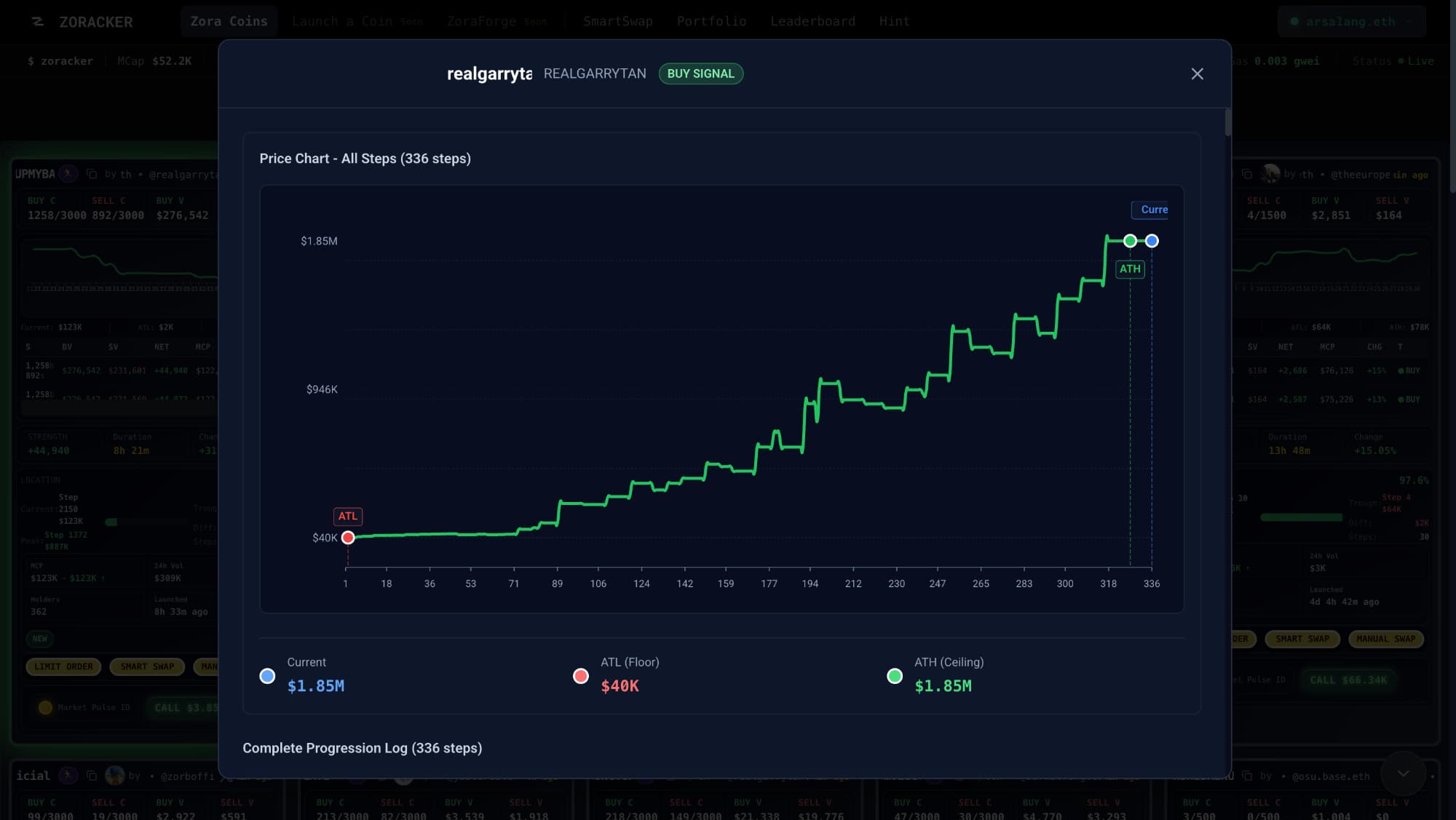Image resolution: width=1456 pixels, height=820 pixels.
Task: Open the Zora Coins tab
Action: pyautogui.click(x=229, y=22)
